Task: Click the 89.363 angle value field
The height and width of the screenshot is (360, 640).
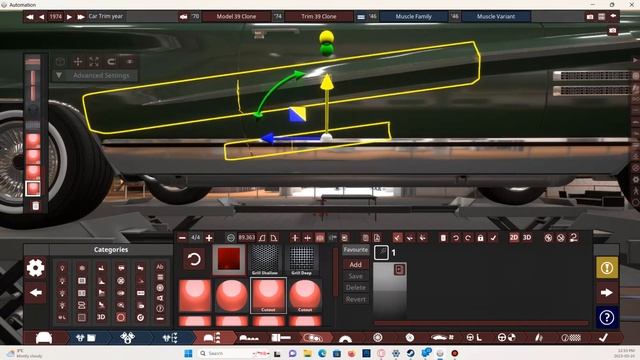Action: pos(247,238)
